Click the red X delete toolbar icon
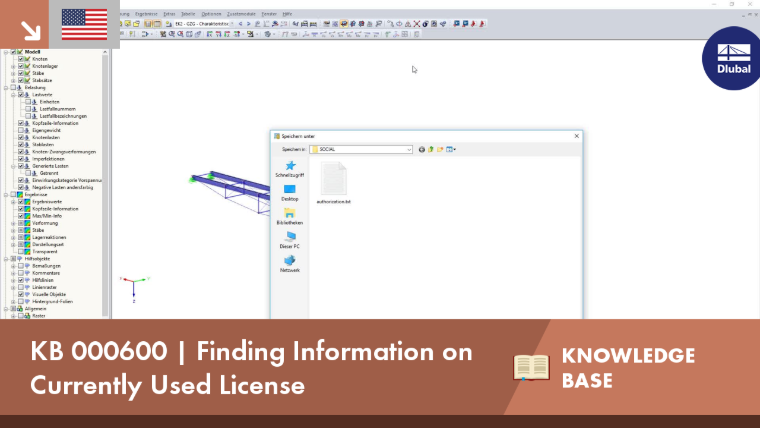Viewport: 760px width, 428px height. click(417, 24)
